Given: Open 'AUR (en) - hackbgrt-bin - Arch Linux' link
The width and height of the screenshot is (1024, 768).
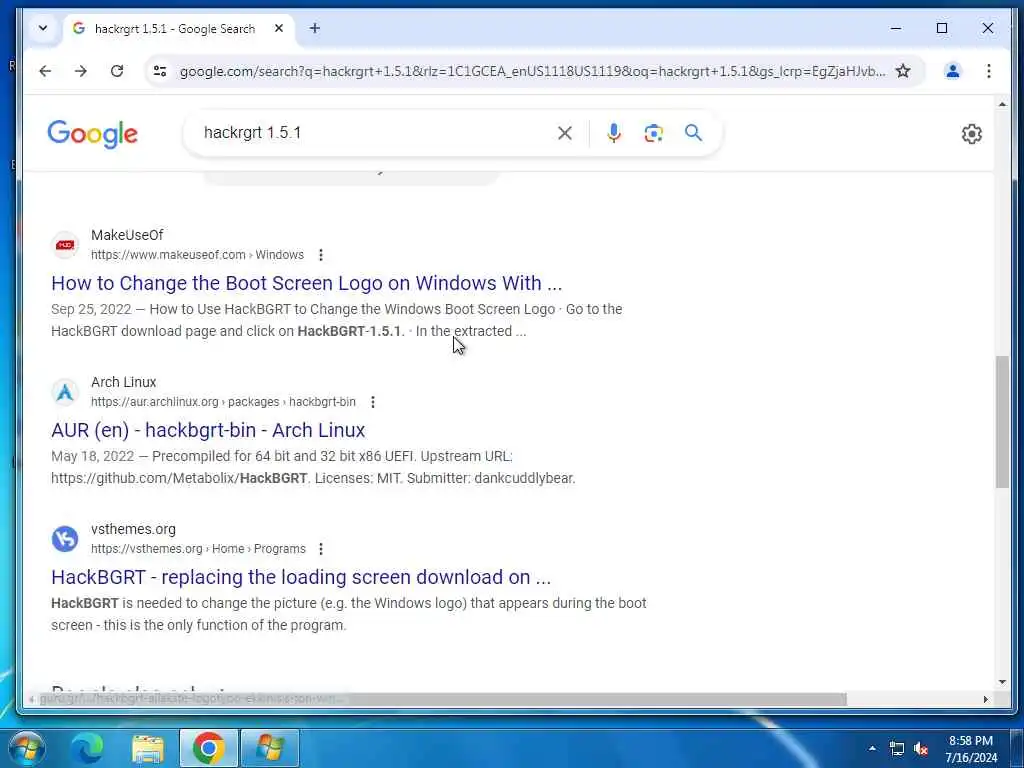Looking at the screenshot, I should pos(208,430).
